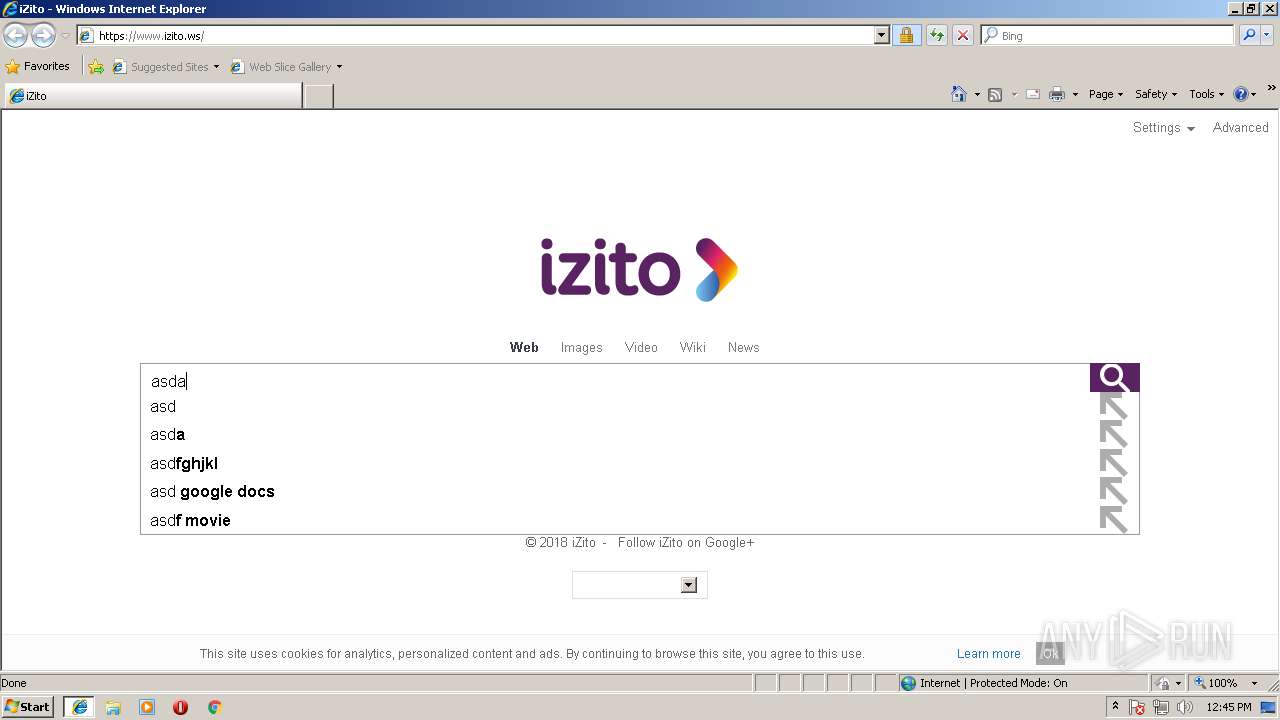The height and width of the screenshot is (720, 1280).
Task: Stop loading with the red X button
Action: (x=962, y=35)
